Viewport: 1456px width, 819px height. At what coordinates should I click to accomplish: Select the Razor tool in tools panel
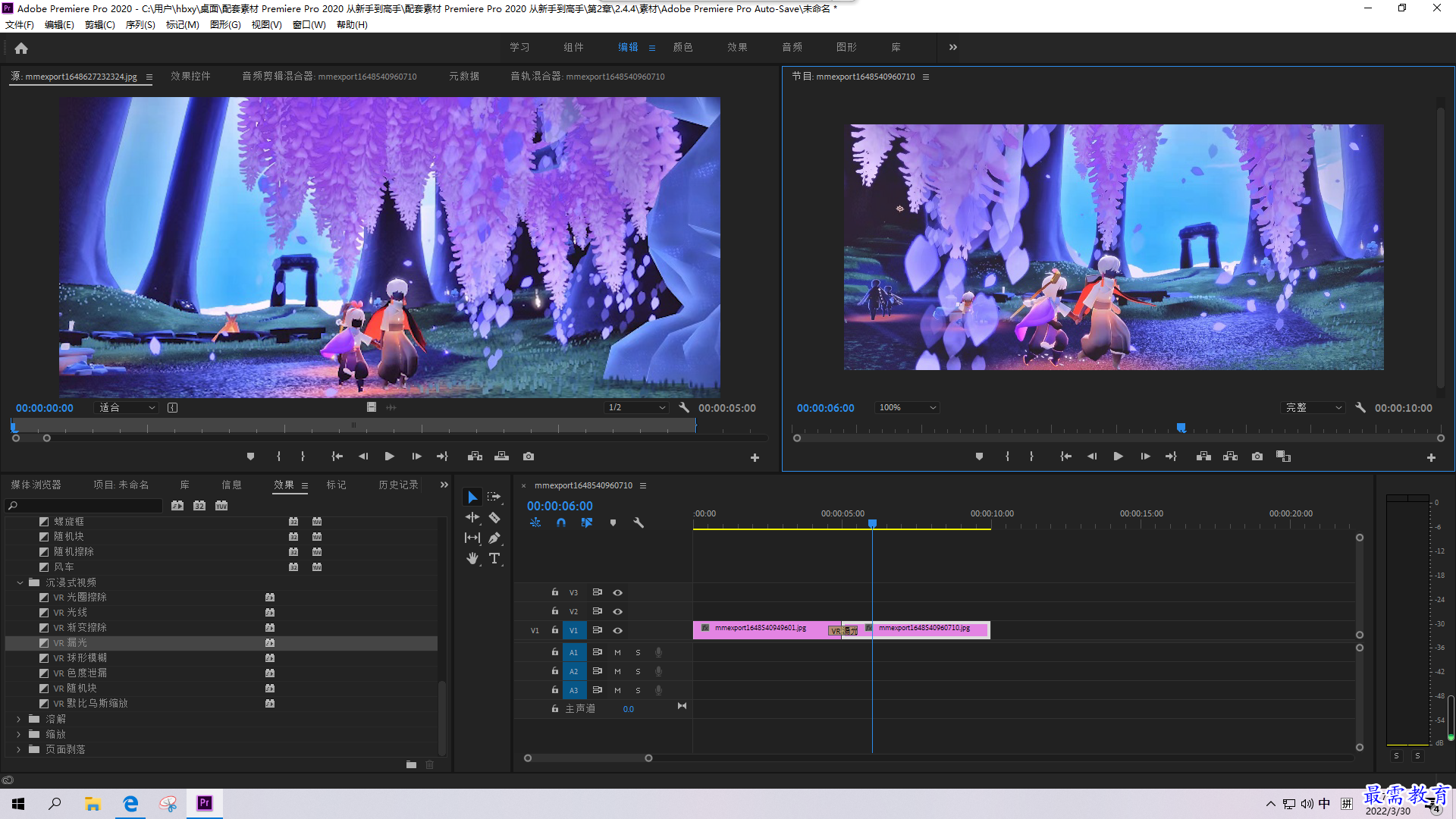(494, 518)
